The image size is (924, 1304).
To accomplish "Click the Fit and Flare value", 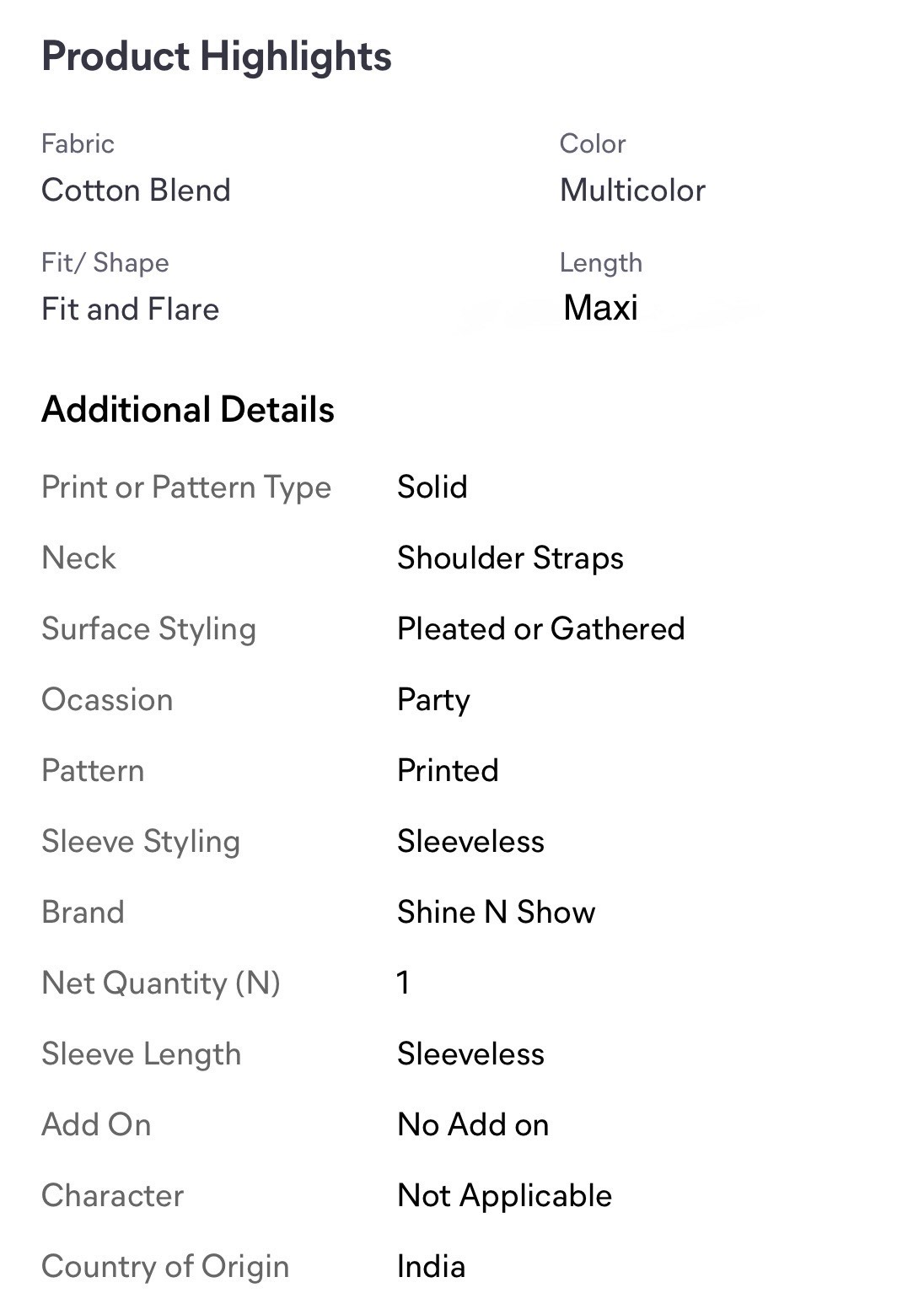I will point(130,310).
